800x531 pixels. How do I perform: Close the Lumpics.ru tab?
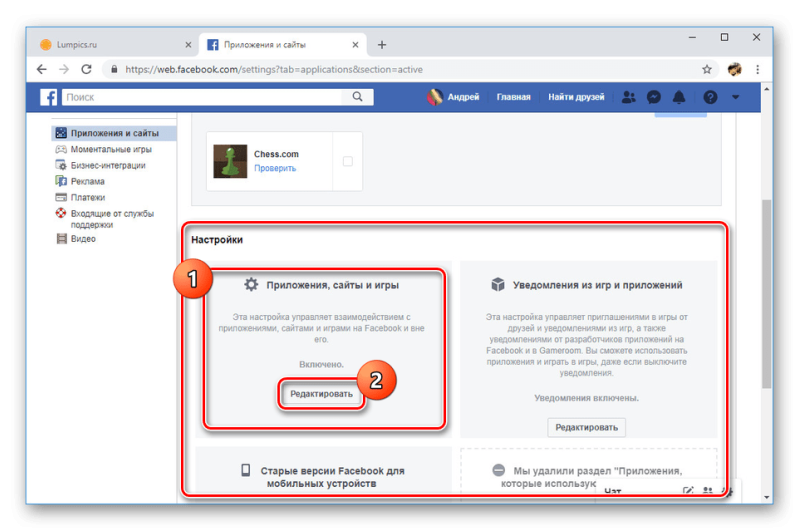tap(188, 45)
